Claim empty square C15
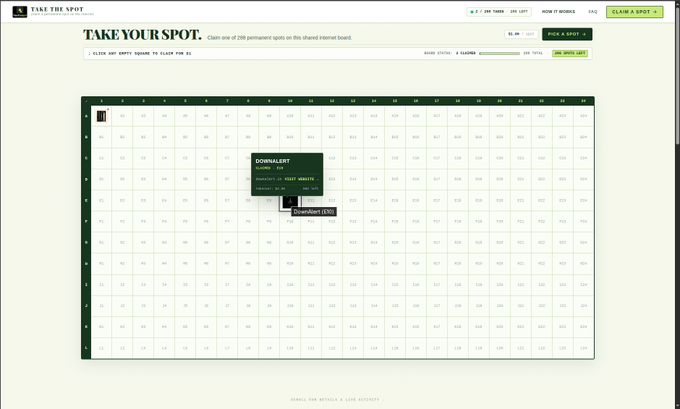 point(395,158)
